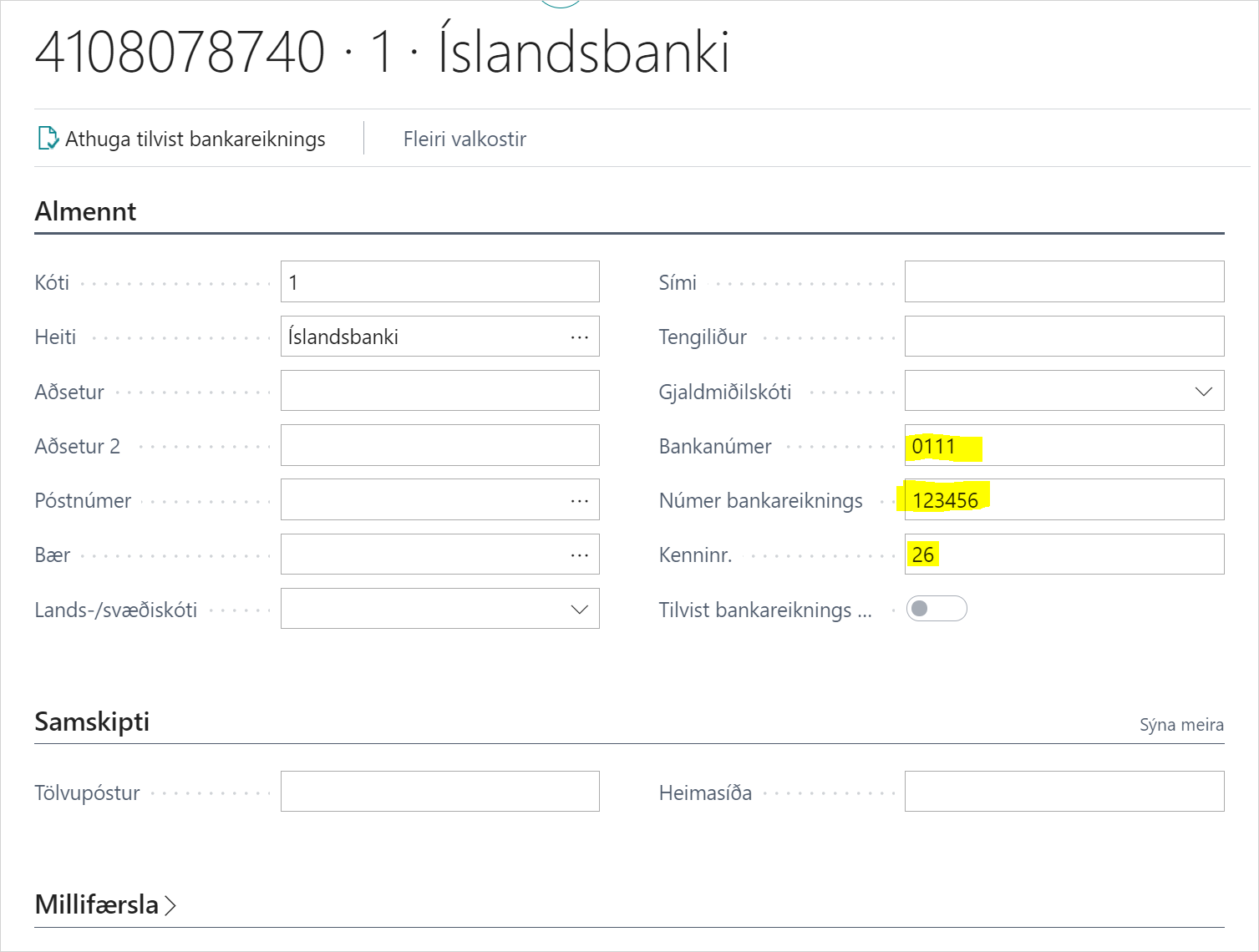
Task: Open the Fleiri valkostir menu
Action: 465,139
